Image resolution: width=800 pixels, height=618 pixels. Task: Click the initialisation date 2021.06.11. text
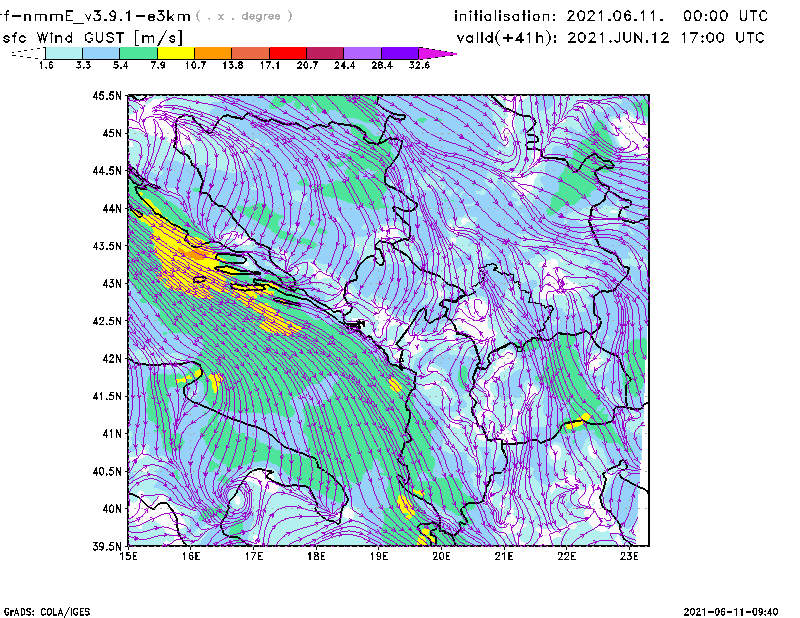(615, 16)
